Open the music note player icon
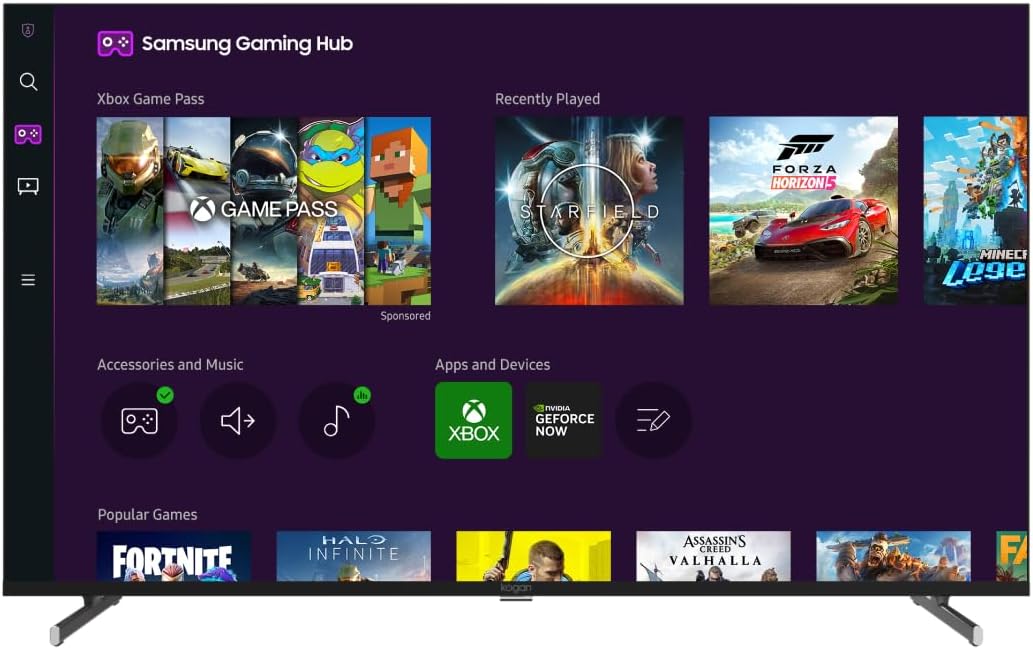This screenshot has height=649, width=1033. pos(336,421)
